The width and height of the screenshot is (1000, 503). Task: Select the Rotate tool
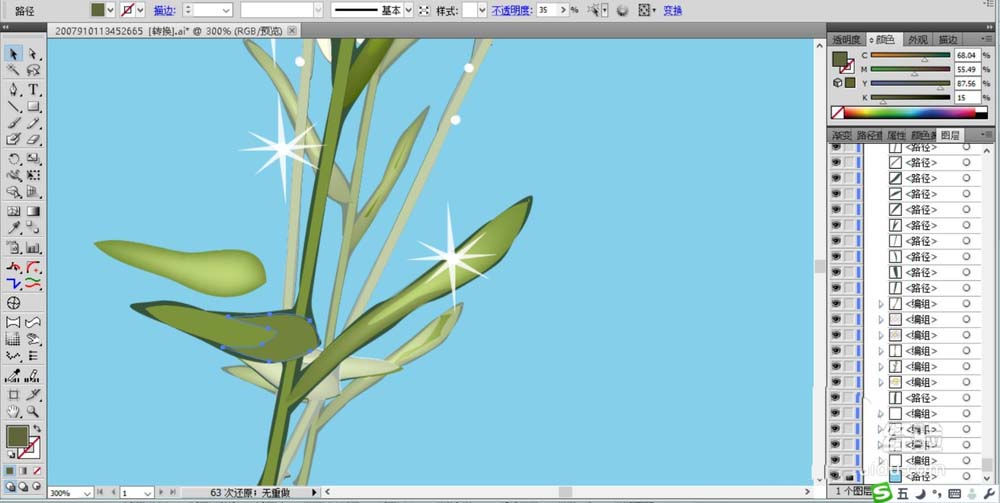[x=13, y=159]
